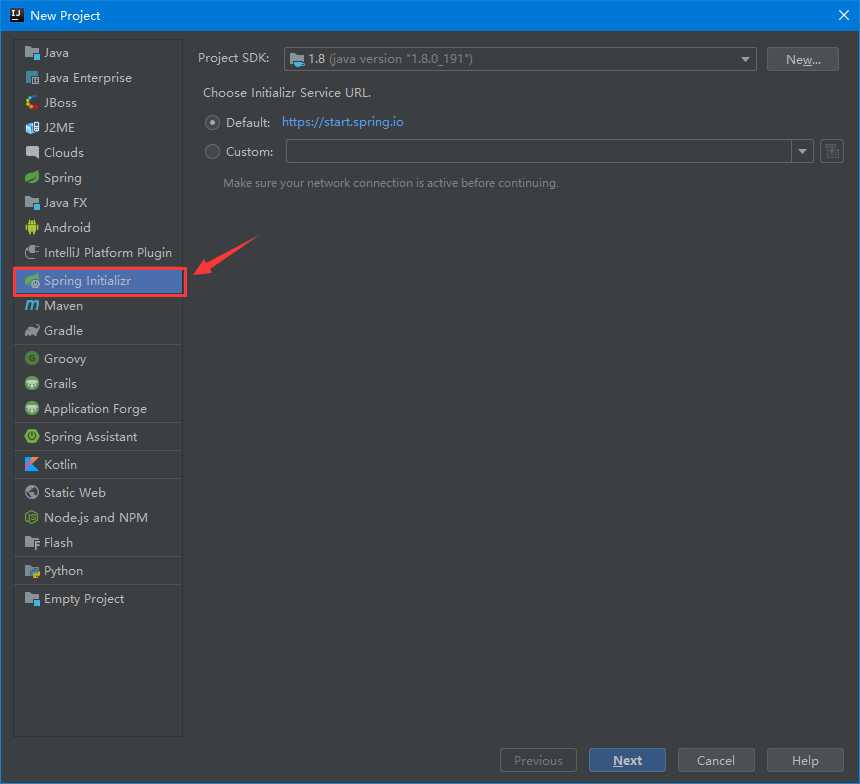Viewport: 860px width, 784px height.
Task: Click the Help button
Action: [x=805, y=760]
